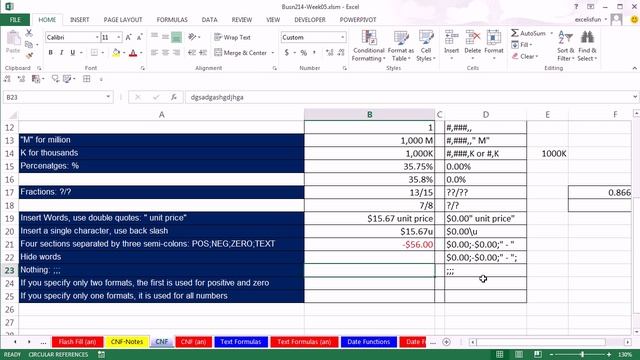Switch to Page Layout view icon
This screenshot has width=640, height=360.
[x=519, y=354]
